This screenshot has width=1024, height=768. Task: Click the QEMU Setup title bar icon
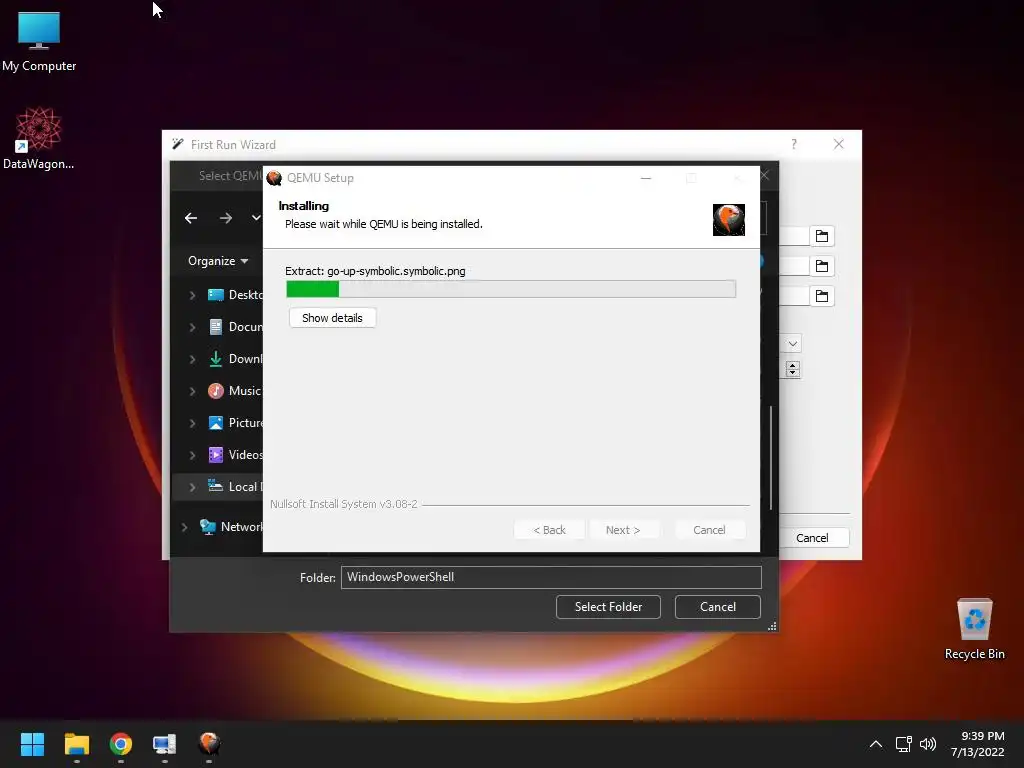pyautogui.click(x=274, y=178)
